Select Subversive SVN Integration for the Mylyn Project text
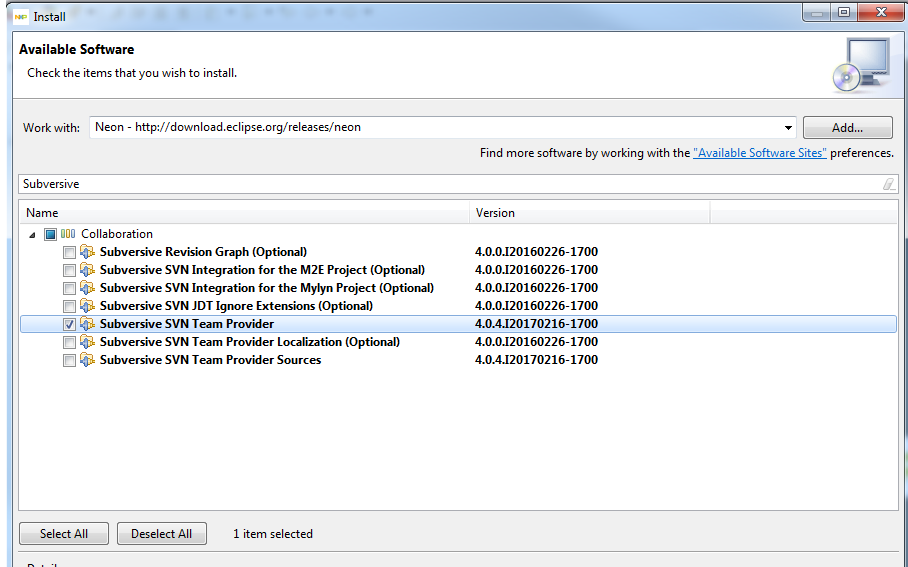Image resolution: width=908 pixels, height=567 pixels. [x=267, y=288]
